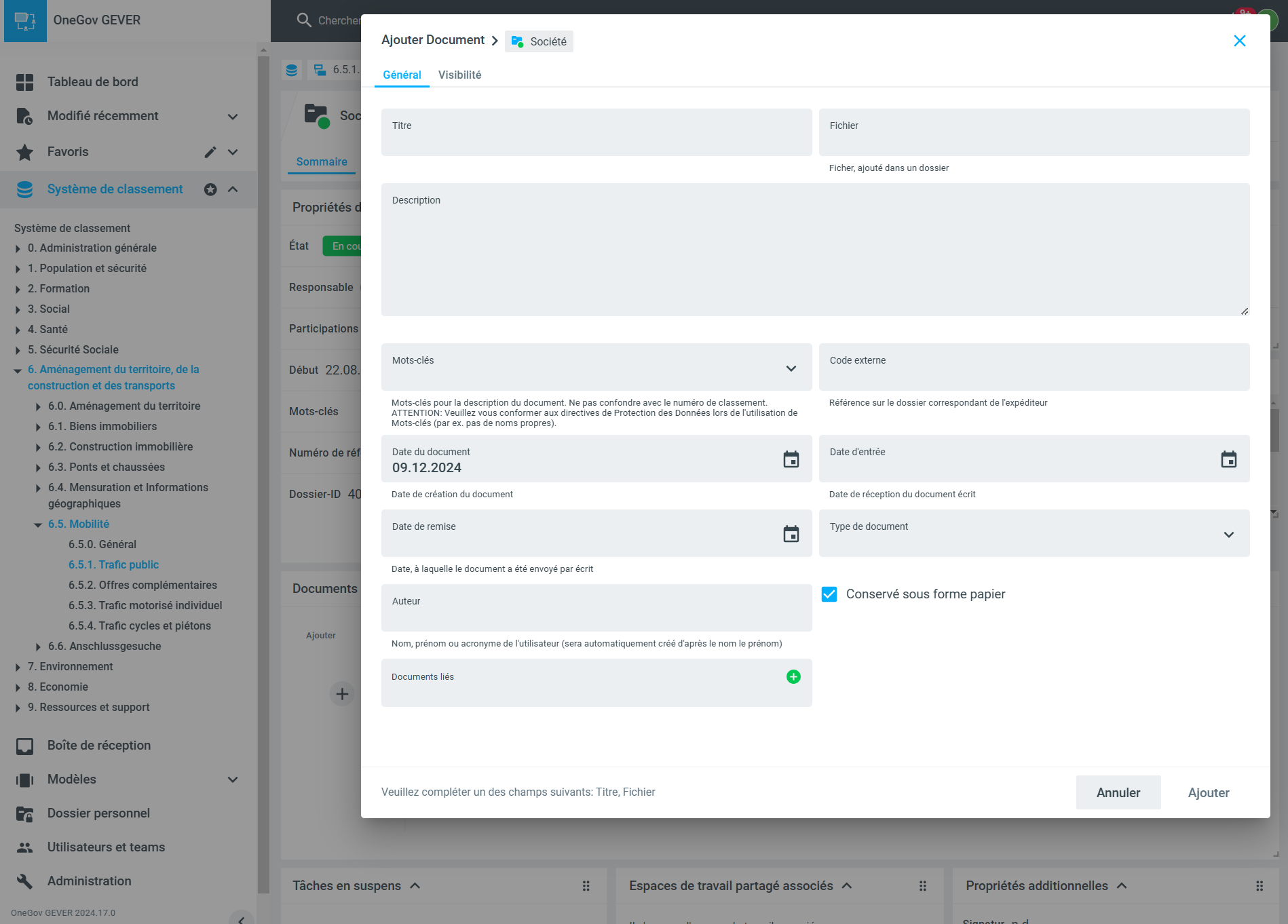Open the Type de document dropdown
Screen dimensions: 1288x924
(x=1228, y=535)
